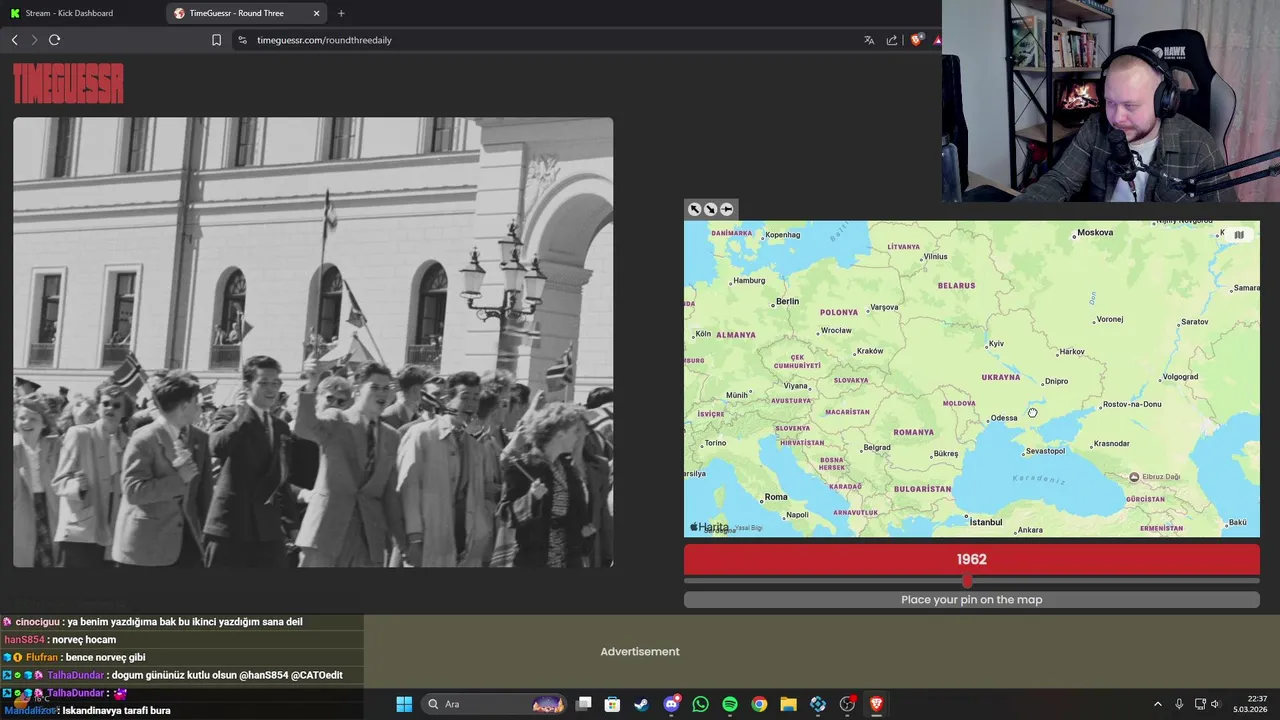The image size is (1280, 720).
Task: Open Google Chrome from the taskbar
Action: [x=759, y=704]
